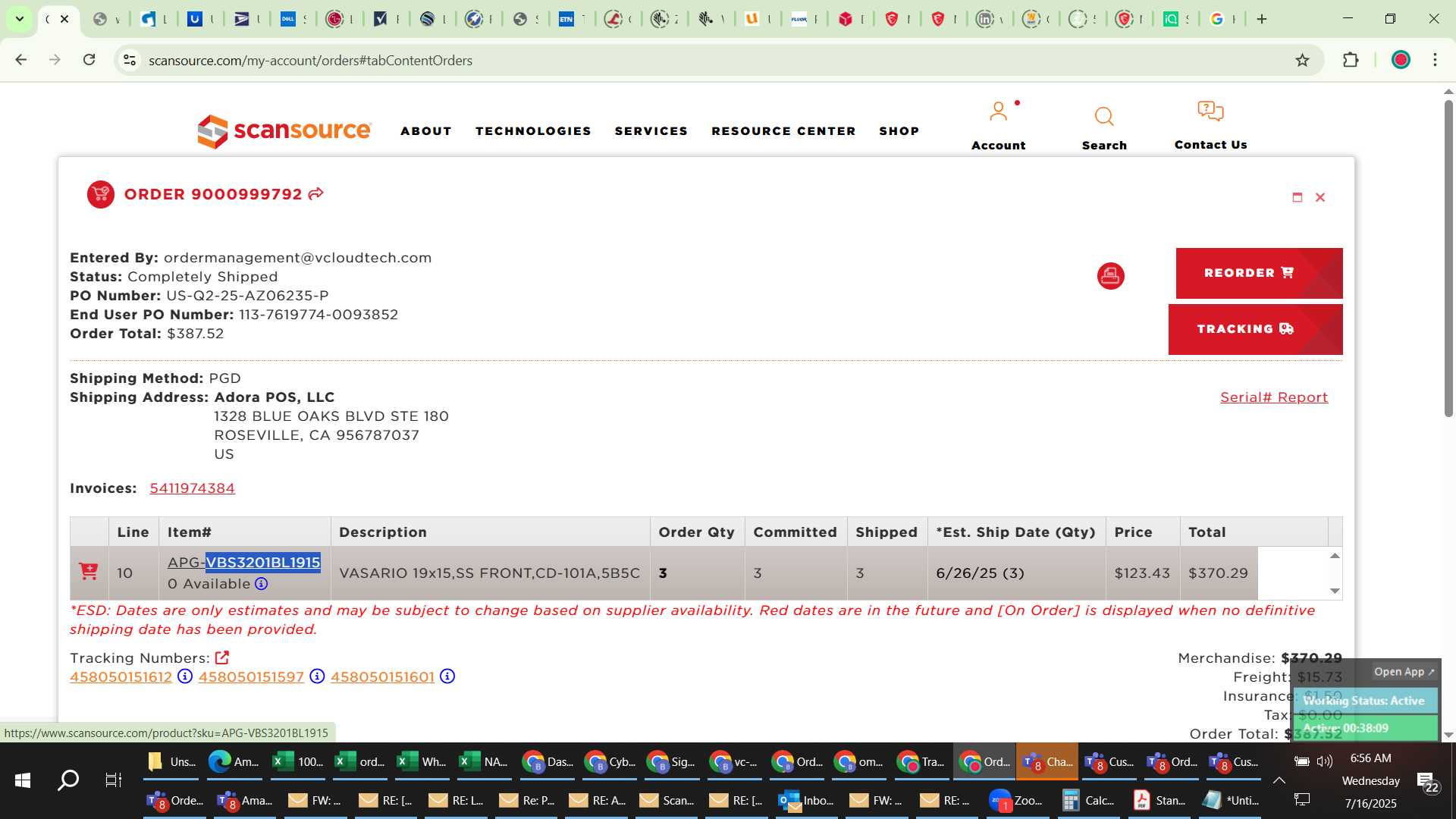Open RESOURCE CENTER navigation menu
The image size is (1456, 819).
[x=783, y=131]
